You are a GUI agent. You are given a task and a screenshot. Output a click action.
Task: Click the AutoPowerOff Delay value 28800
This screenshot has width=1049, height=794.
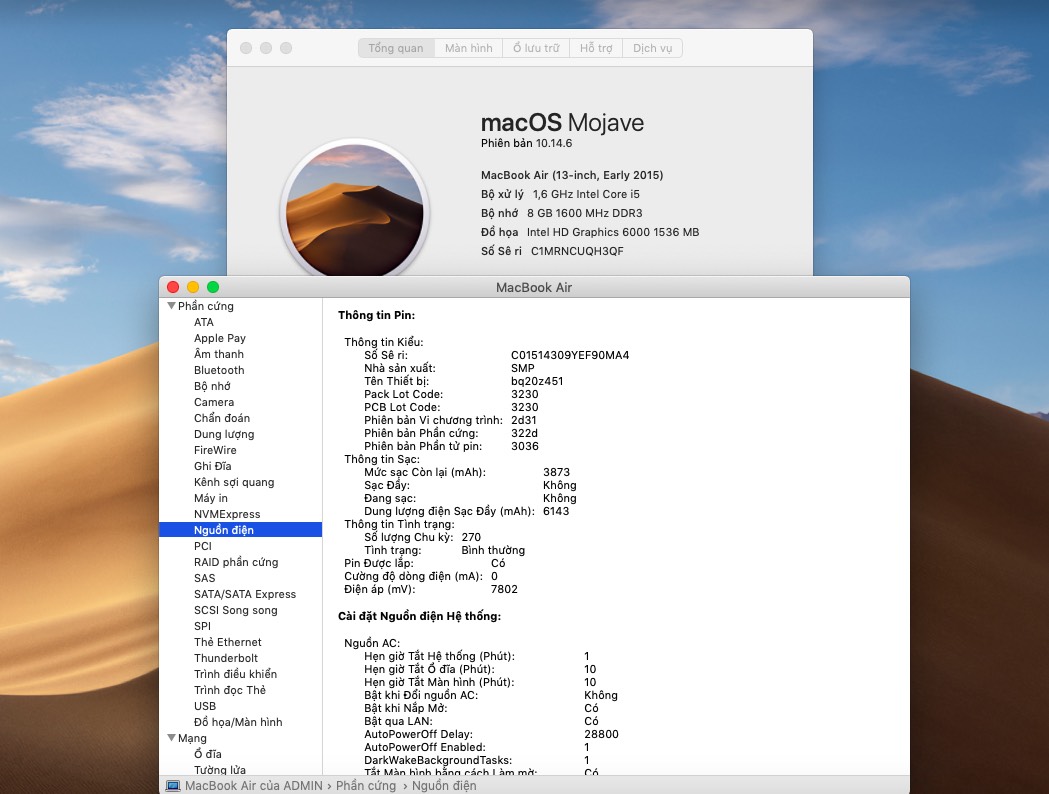coord(601,734)
